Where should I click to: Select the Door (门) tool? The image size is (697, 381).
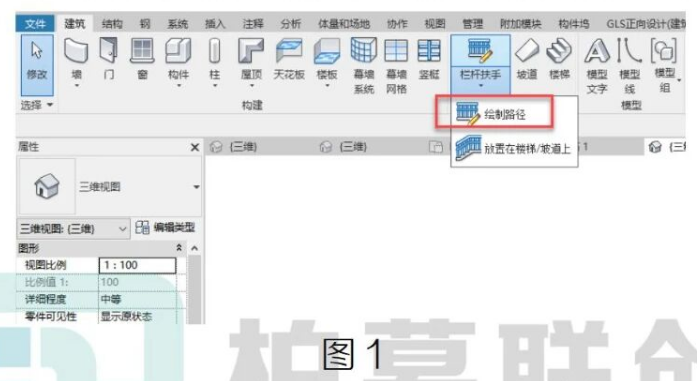108,58
